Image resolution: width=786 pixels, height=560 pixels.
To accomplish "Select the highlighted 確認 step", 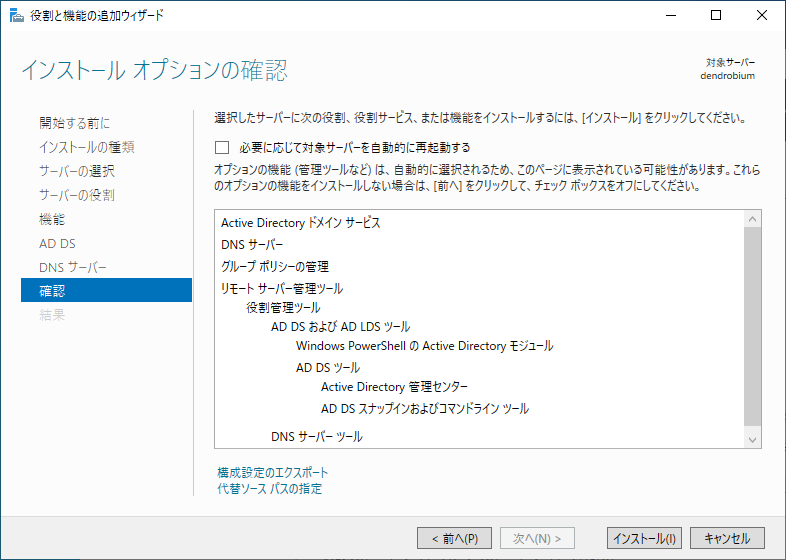I will pos(106,290).
